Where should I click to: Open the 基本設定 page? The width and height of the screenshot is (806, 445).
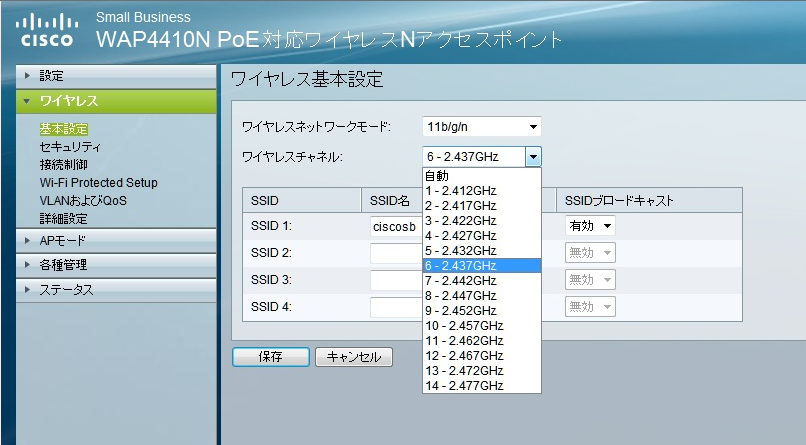click(63, 128)
